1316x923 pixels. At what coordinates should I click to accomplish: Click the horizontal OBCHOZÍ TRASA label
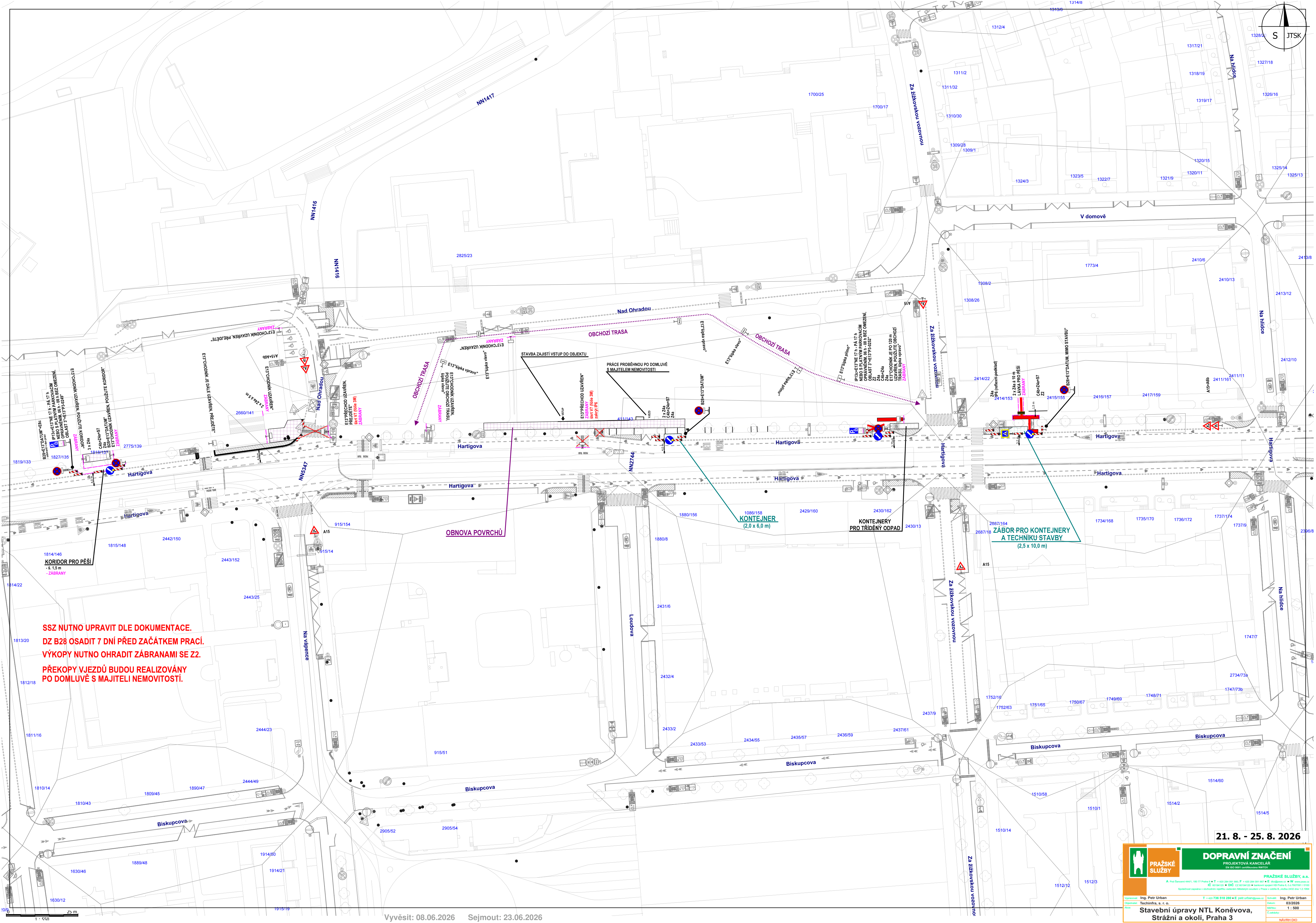pyautogui.click(x=608, y=333)
